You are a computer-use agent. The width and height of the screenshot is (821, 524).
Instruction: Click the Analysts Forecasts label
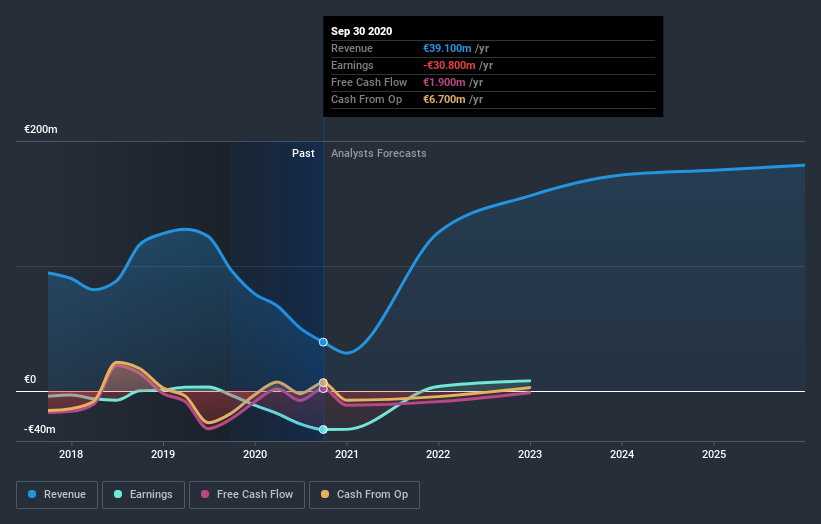[x=379, y=153]
